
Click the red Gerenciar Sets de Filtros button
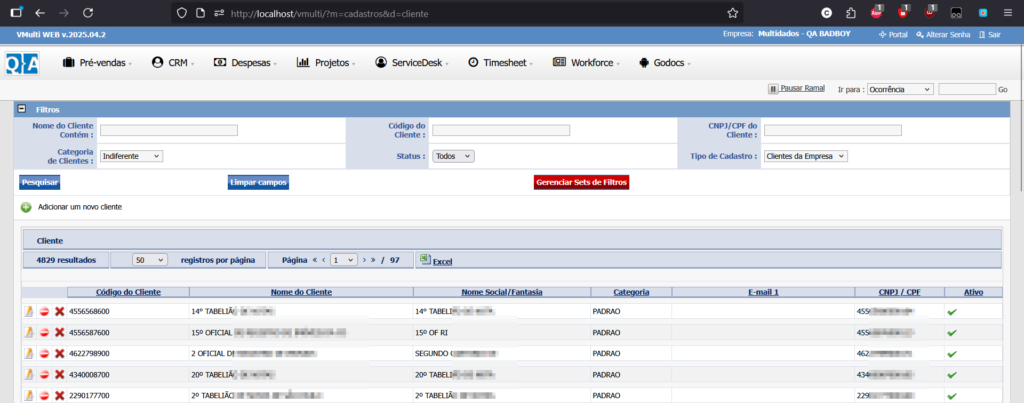coord(582,182)
